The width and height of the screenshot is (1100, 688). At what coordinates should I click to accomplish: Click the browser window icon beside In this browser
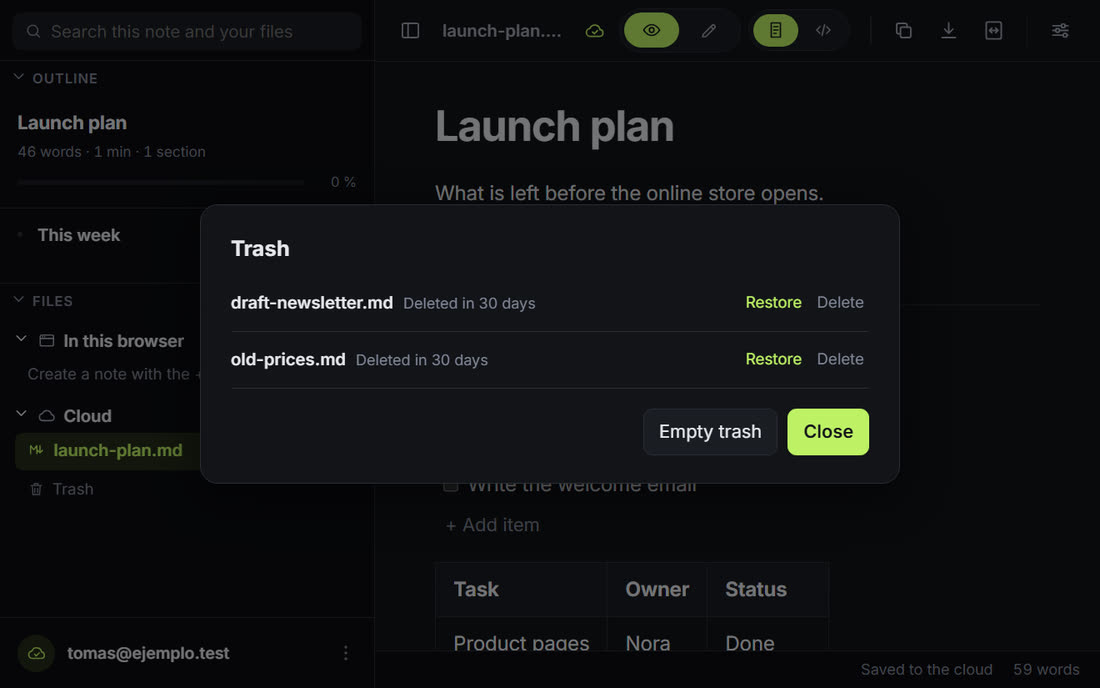(x=46, y=341)
